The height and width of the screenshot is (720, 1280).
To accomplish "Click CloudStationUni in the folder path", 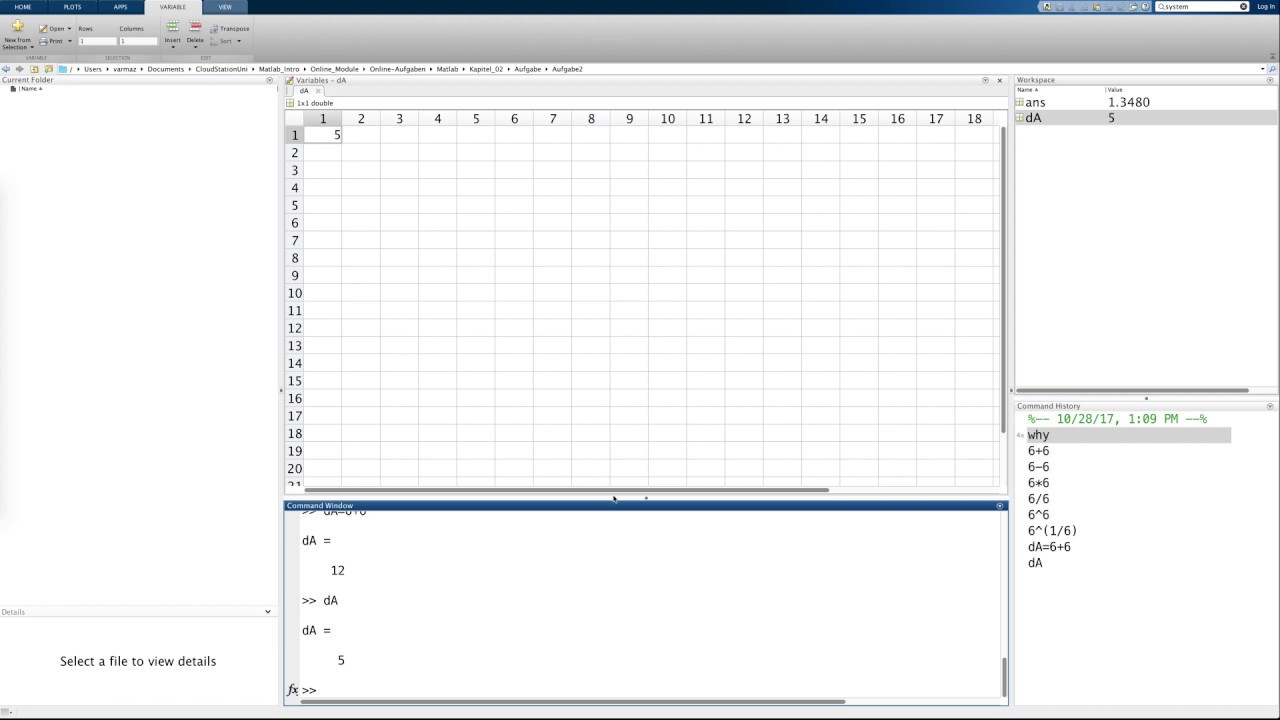I will pyautogui.click(x=221, y=69).
